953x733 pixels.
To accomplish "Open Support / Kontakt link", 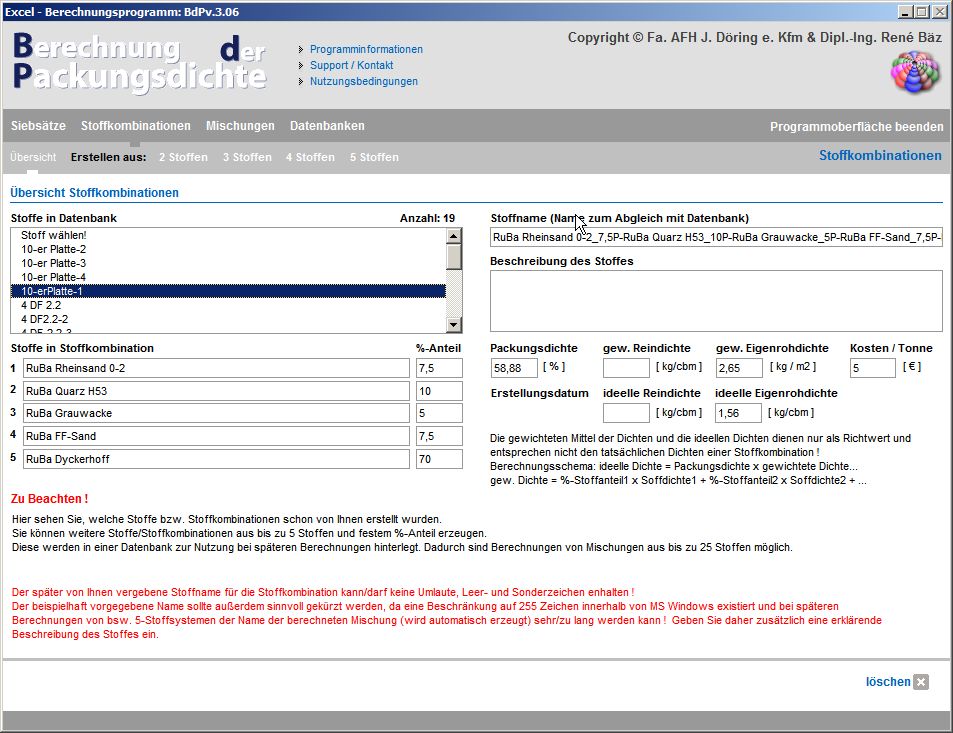I will coord(351,65).
